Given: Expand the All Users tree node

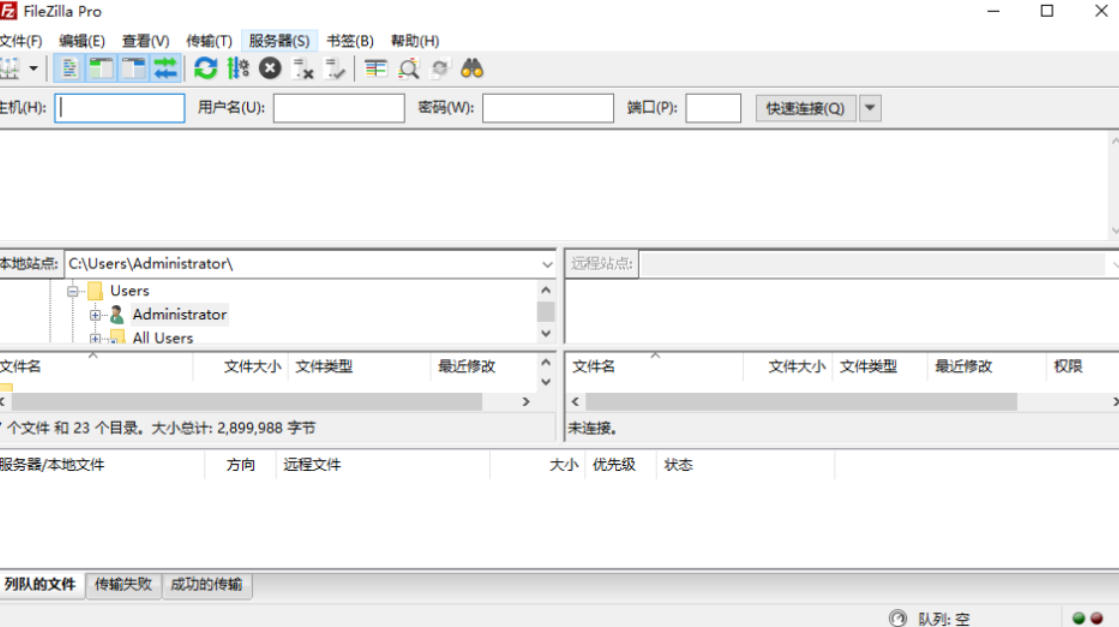Looking at the screenshot, I should click(95, 338).
